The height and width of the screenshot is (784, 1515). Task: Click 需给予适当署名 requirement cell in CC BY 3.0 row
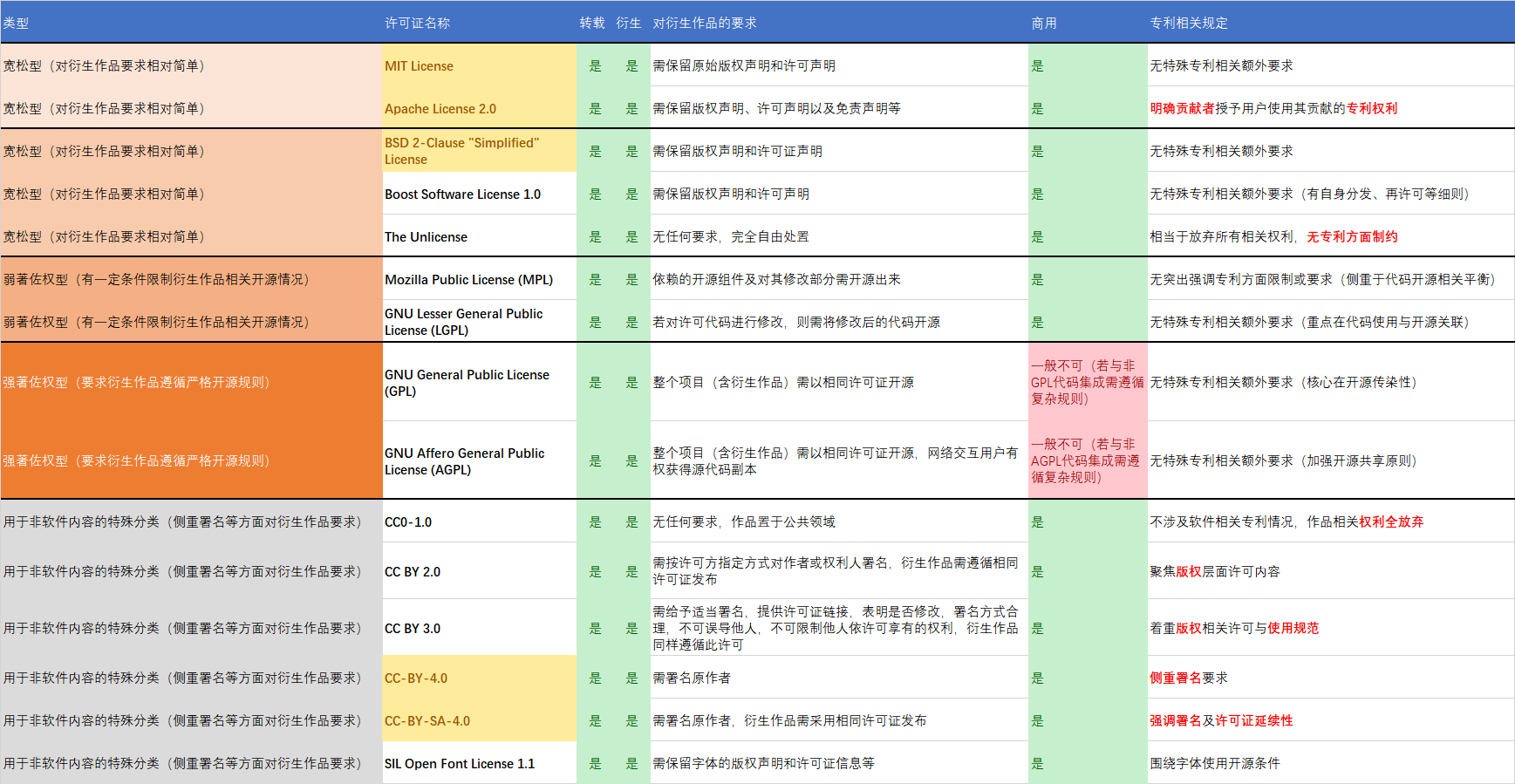pos(839,628)
